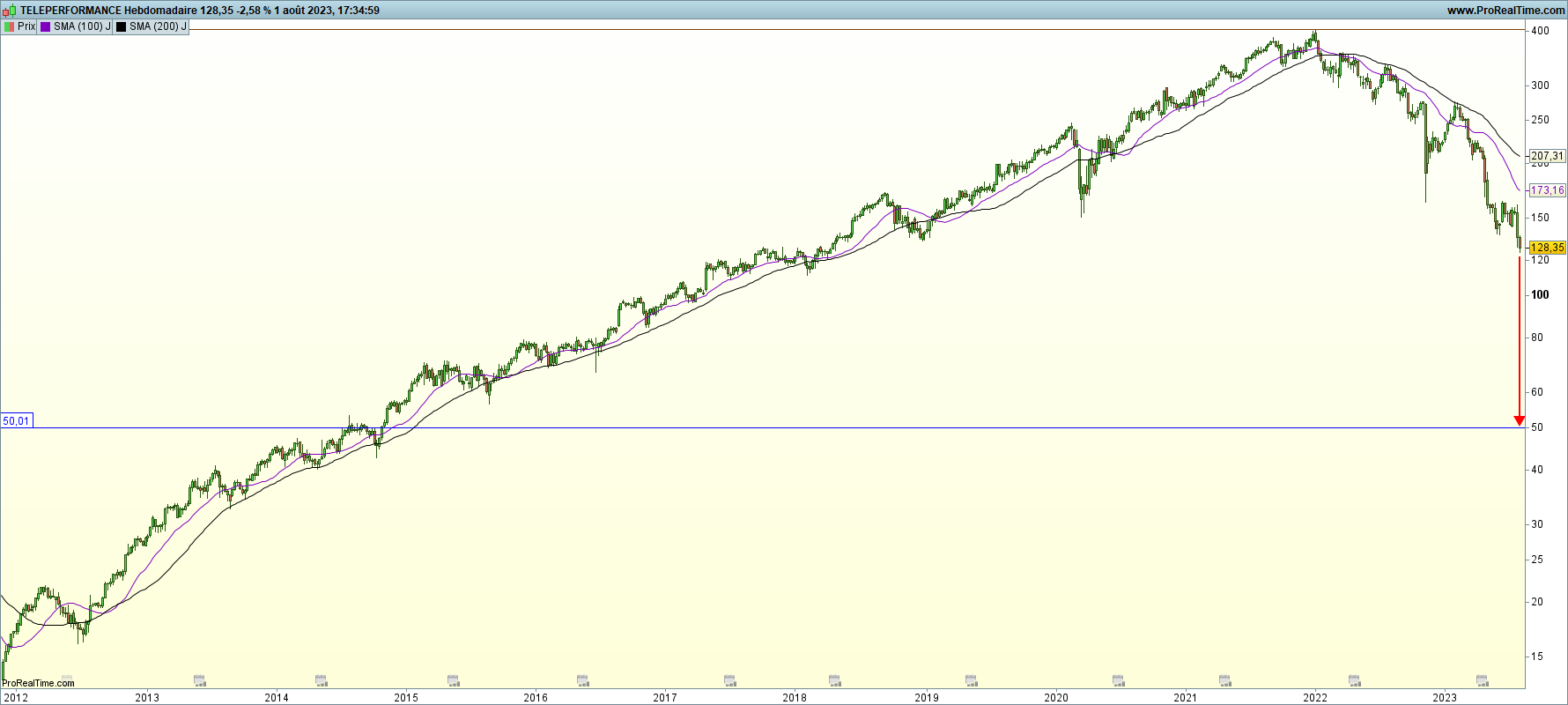Click the 2022 time axis label
Image resolution: width=1568 pixels, height=705 pixels.
(x=1315, y=698)
